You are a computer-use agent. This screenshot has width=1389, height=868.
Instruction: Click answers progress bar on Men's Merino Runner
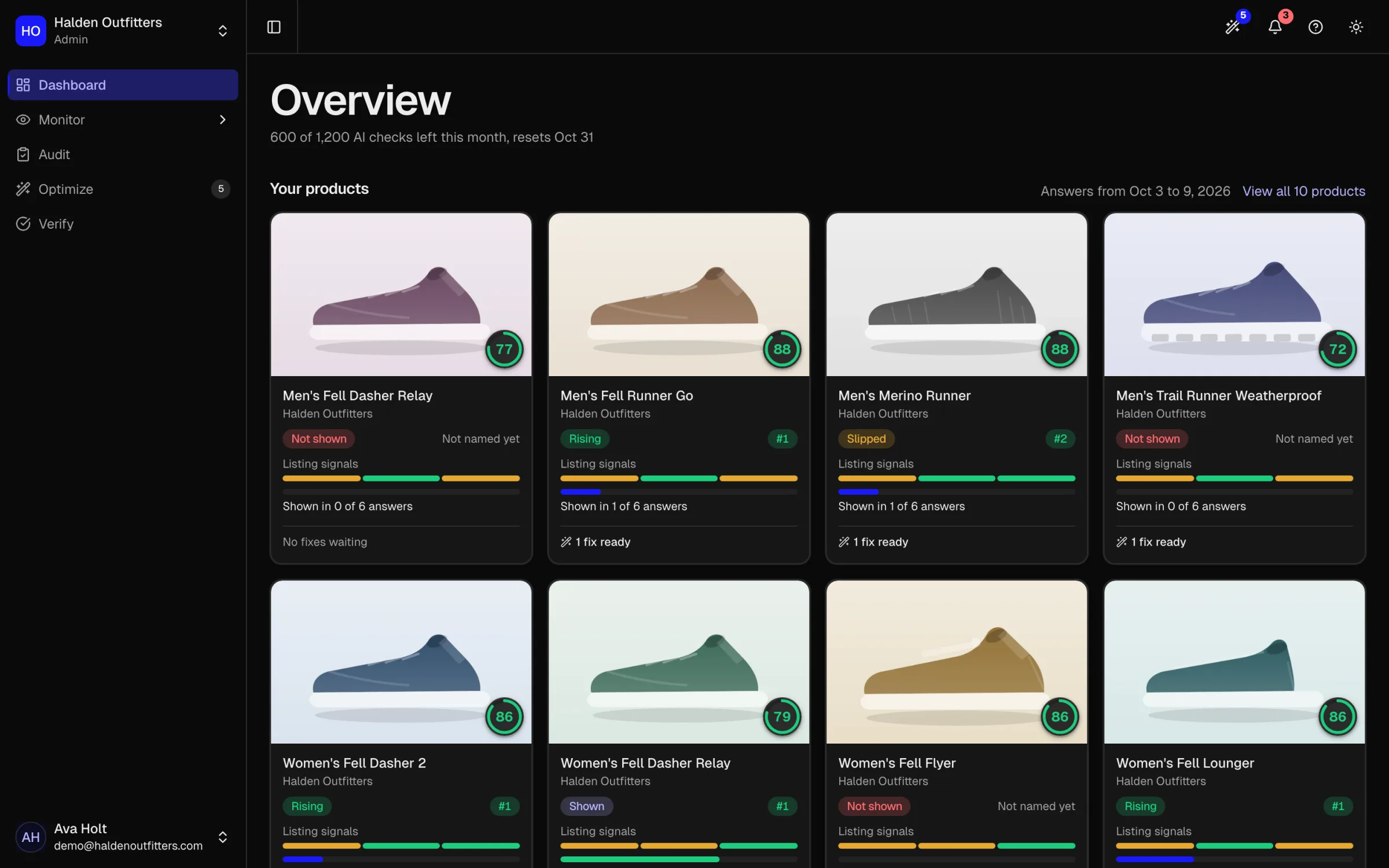pos(957,492)
